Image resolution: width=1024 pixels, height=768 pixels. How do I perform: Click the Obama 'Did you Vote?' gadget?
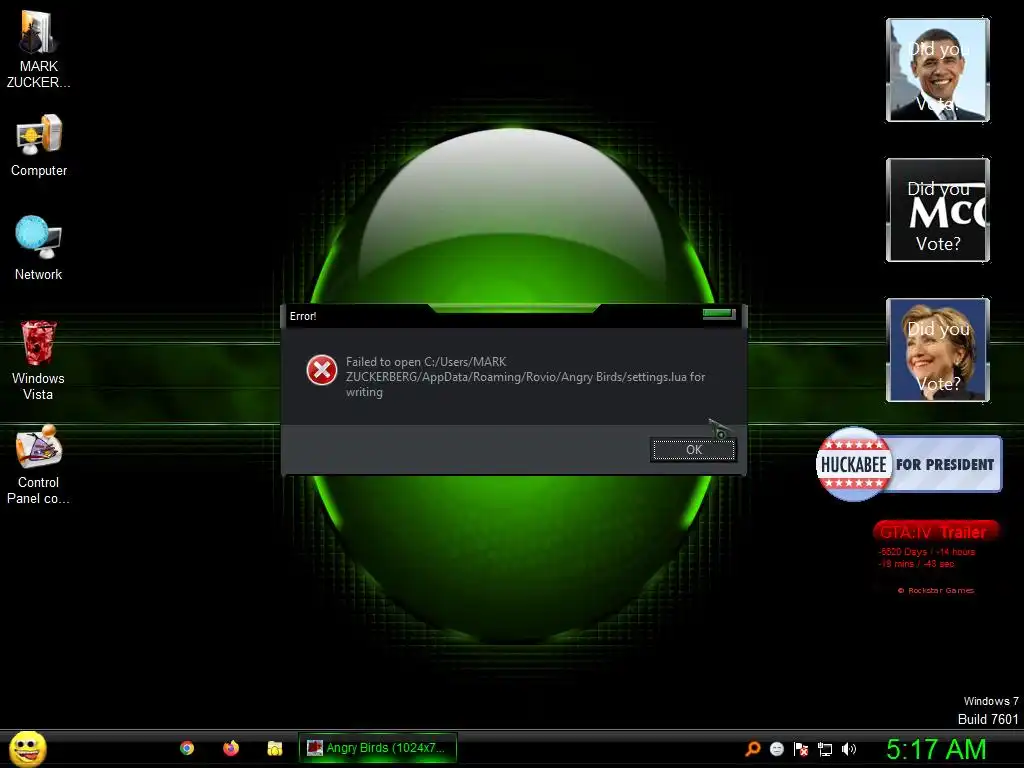938,70
